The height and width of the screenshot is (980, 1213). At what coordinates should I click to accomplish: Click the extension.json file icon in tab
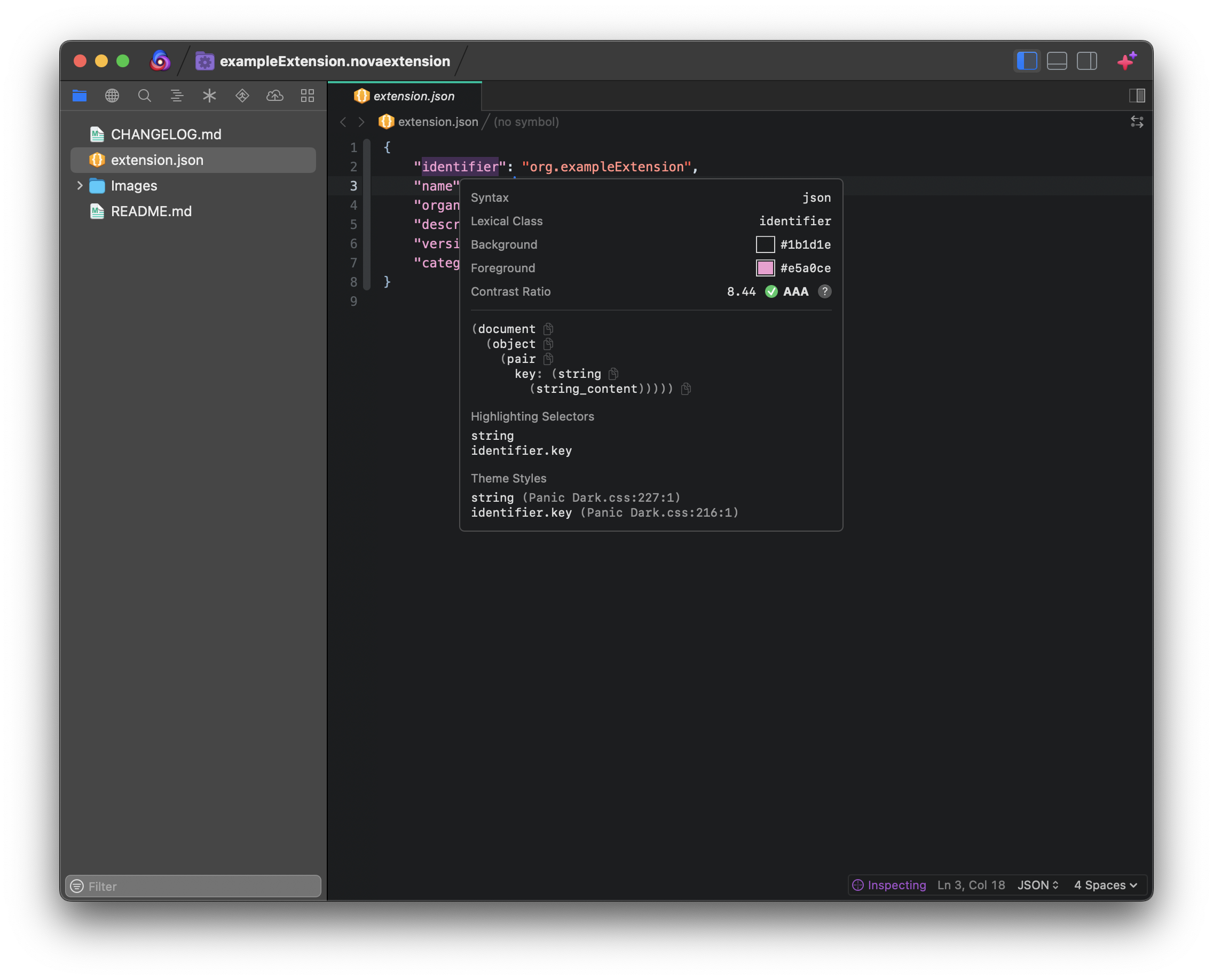coord(361,96)
